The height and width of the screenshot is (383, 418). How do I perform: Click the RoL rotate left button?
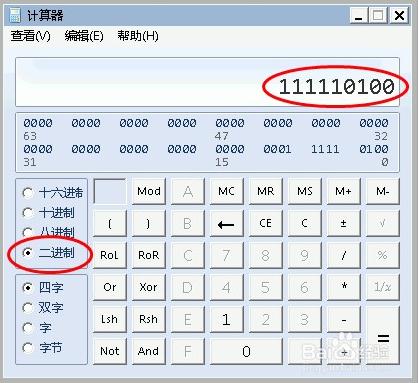(110, 255)
